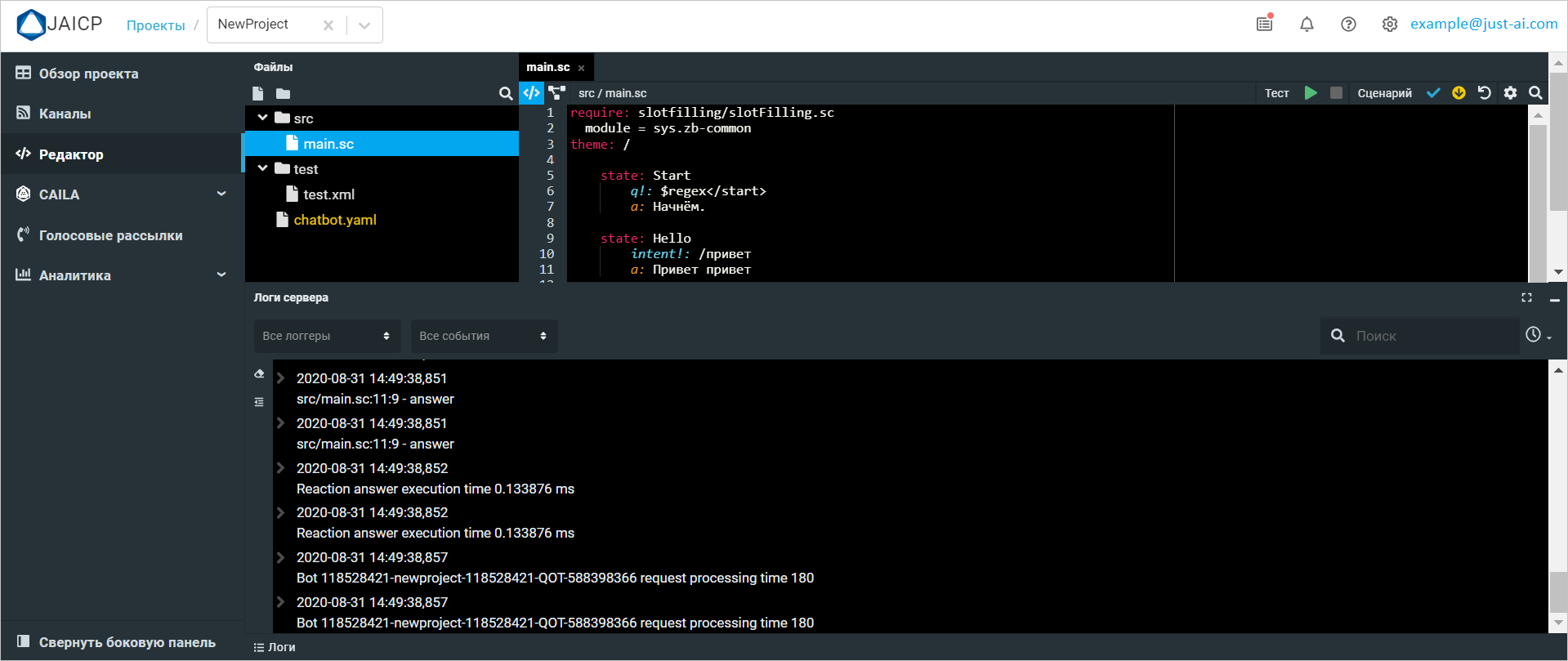Minimize the Логи сервера panel

[1554, 299]
